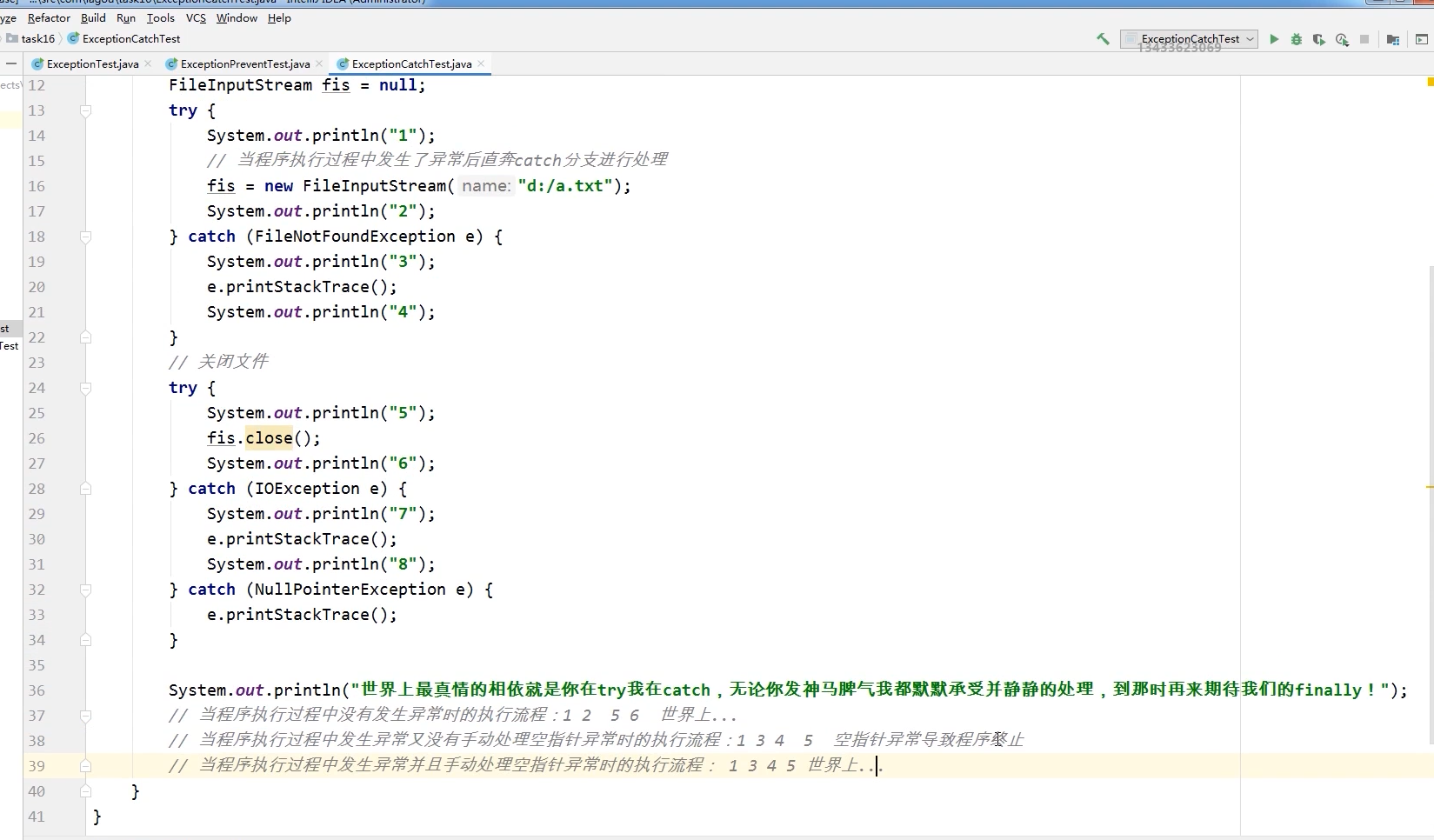Collapse the try block at line 24

(x=85, y=388)
